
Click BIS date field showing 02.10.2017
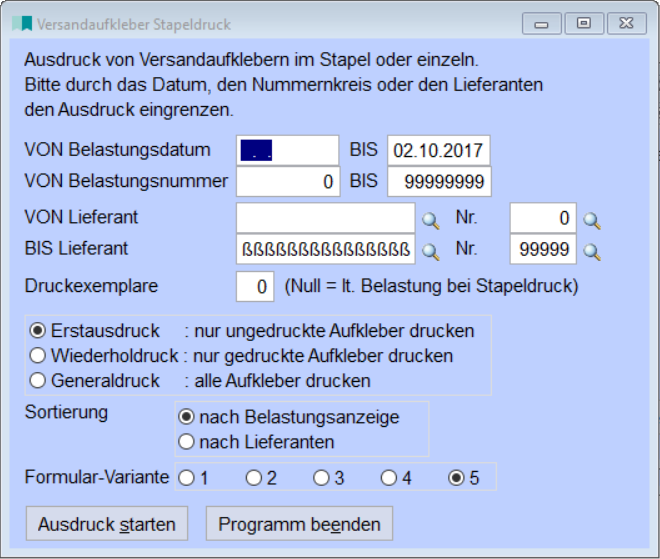[439, 150]
